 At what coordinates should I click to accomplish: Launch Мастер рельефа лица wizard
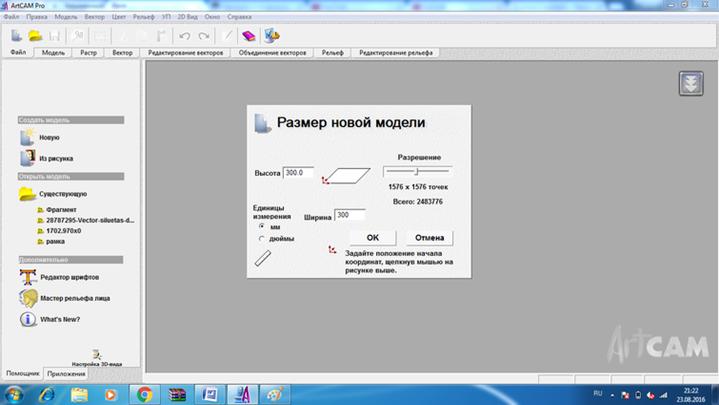[64, 298]
